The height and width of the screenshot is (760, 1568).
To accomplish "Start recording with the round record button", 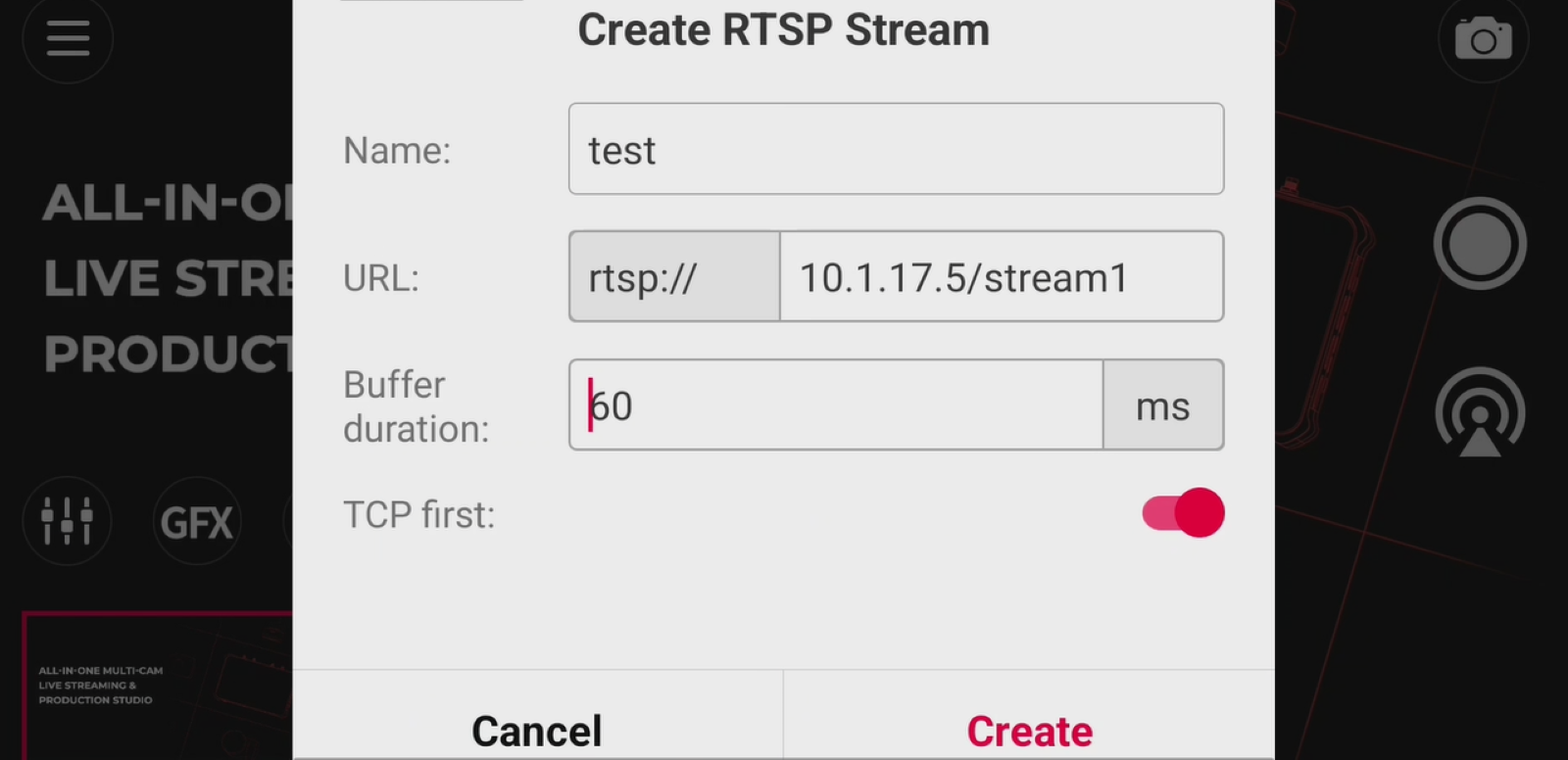I will (x=1480, y=243).
